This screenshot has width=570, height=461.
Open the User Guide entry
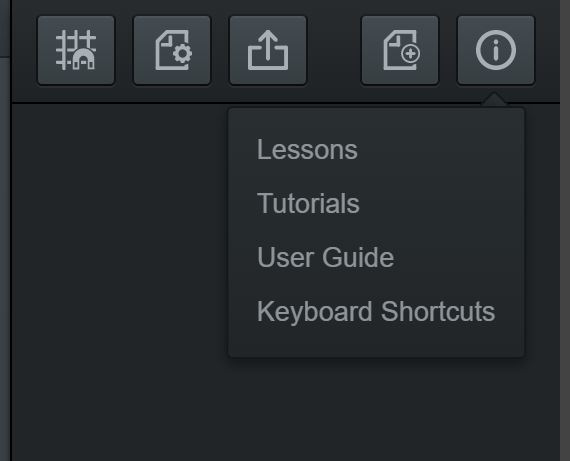(x=325, y=257)
